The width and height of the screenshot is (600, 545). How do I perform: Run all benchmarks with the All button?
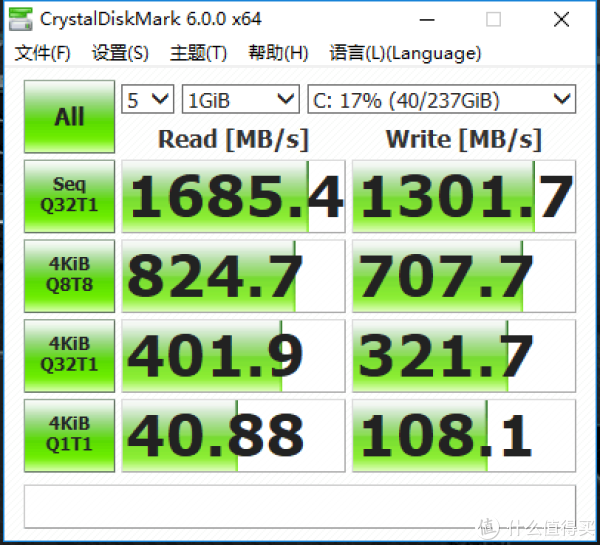(69, 116)
